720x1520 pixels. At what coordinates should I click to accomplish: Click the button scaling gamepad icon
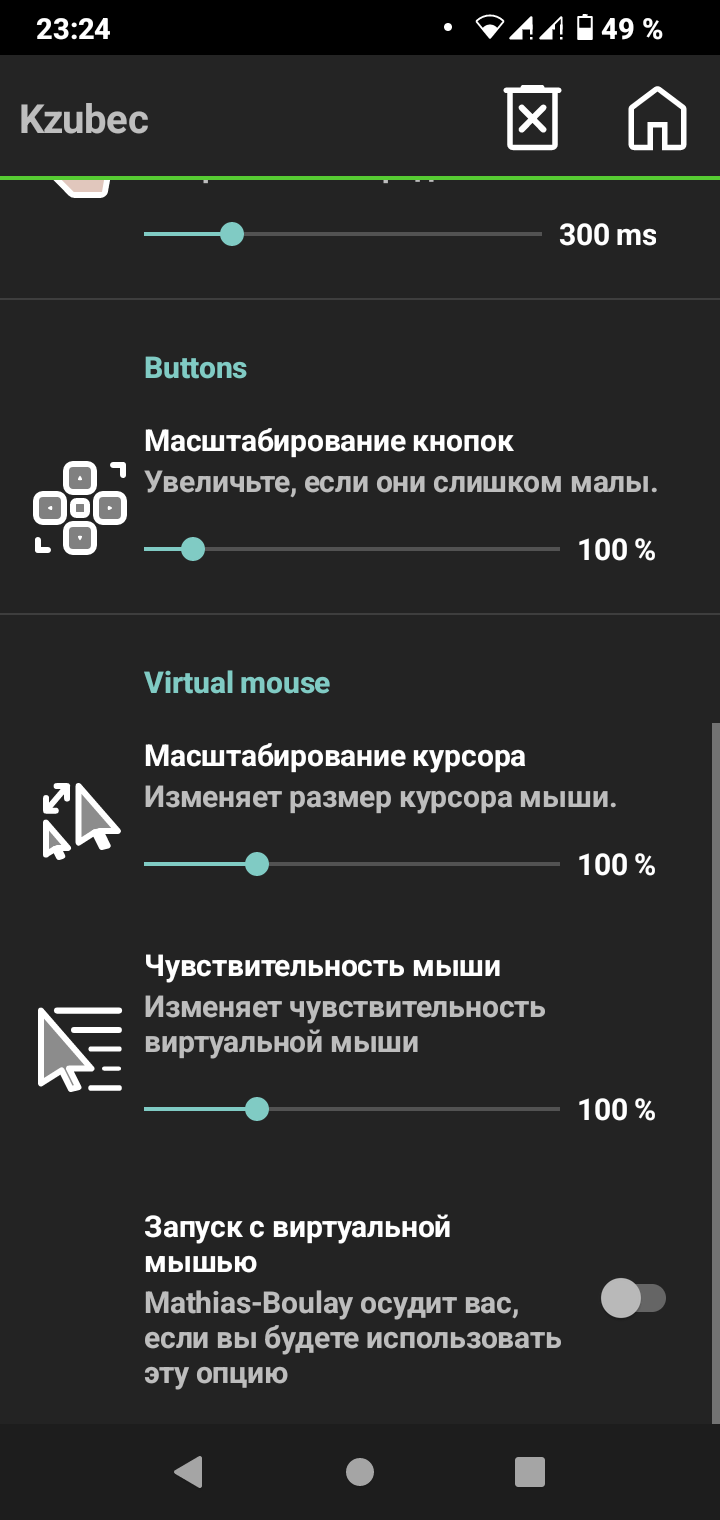[x=80, y=506]
